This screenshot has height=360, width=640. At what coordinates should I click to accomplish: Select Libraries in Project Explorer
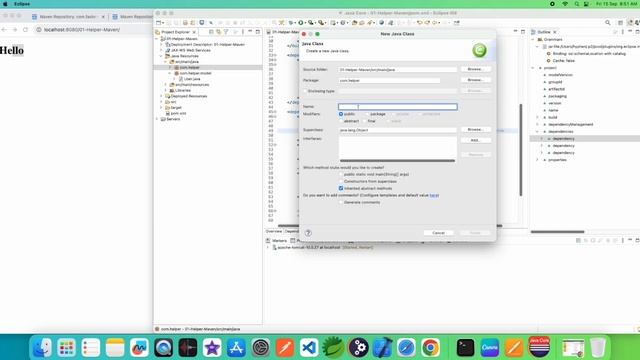click(x=182, y=90)
